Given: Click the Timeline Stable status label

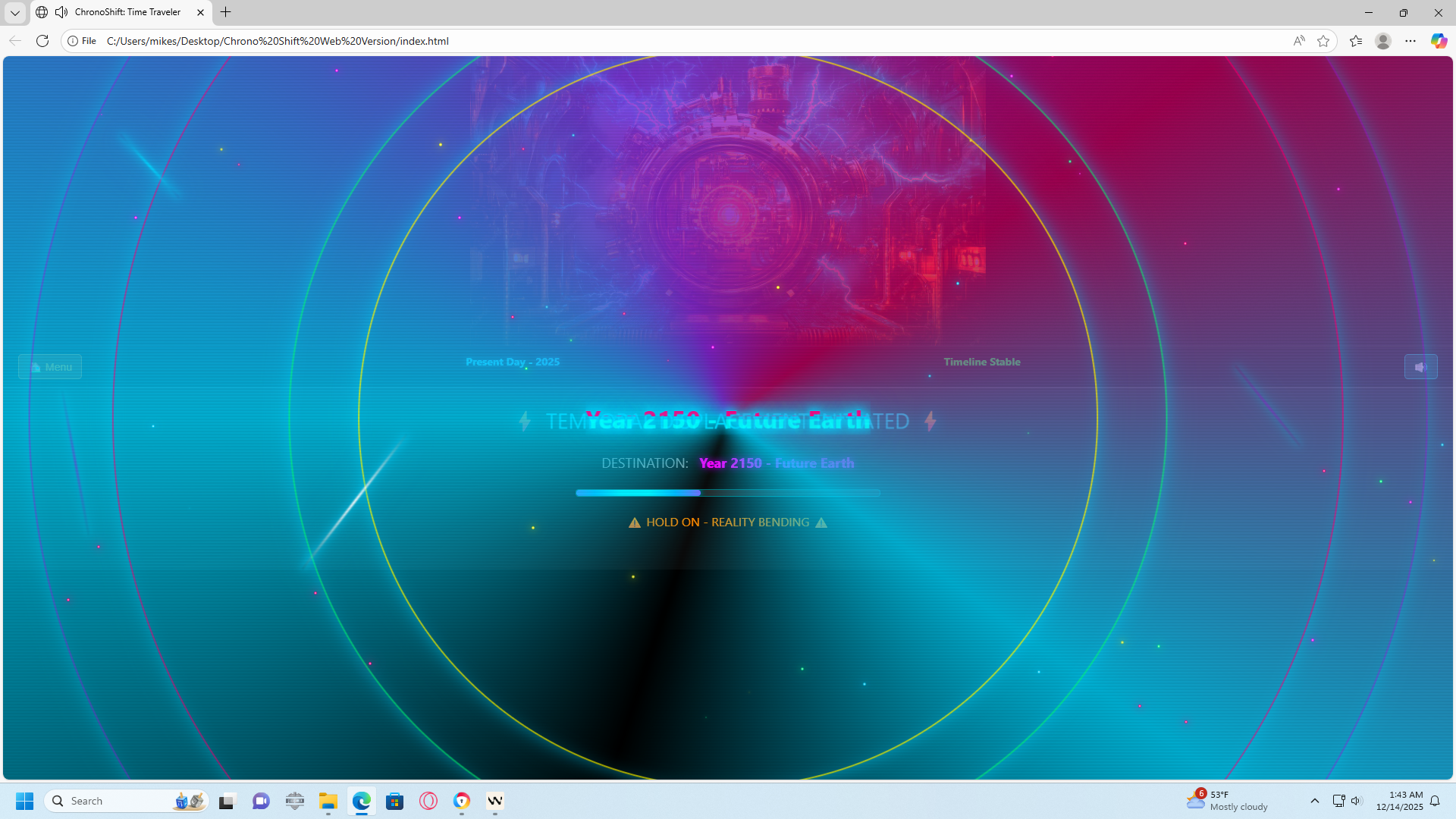Looking at the screenshot, I should [981, 362].
